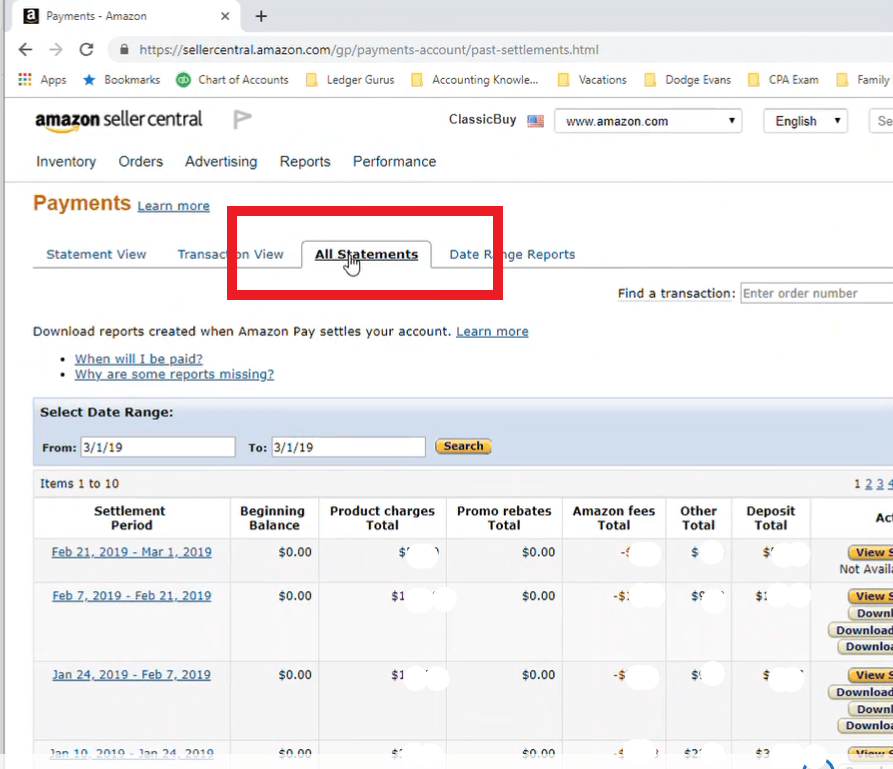Switch to the Transaction View tab
The image size is (893, 769).
click(230, 254)
